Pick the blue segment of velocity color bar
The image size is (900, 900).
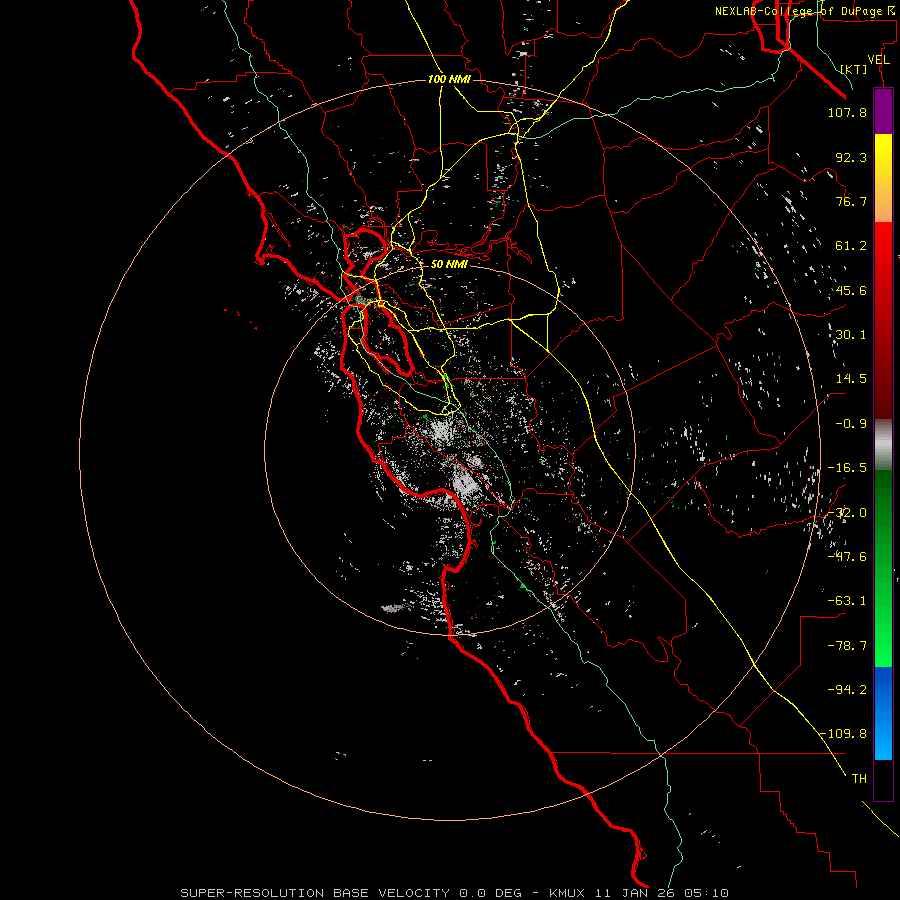[883, 713]
